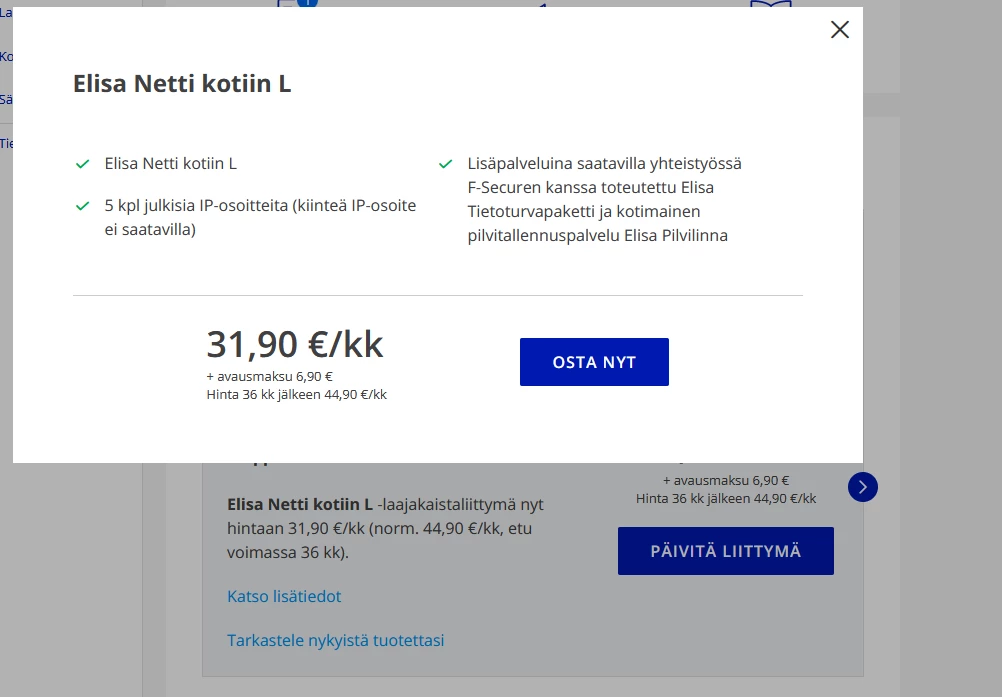Click checkmark beside Elisa Netti kotiin L
1002x697 pixels.
point(83,164)
